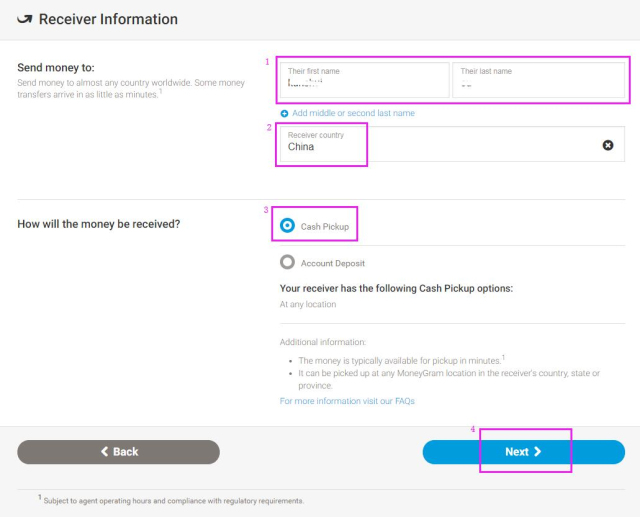640x517 pixels.
Task: Click the right chevron on the Next button
Action: [x=538, y=452]
